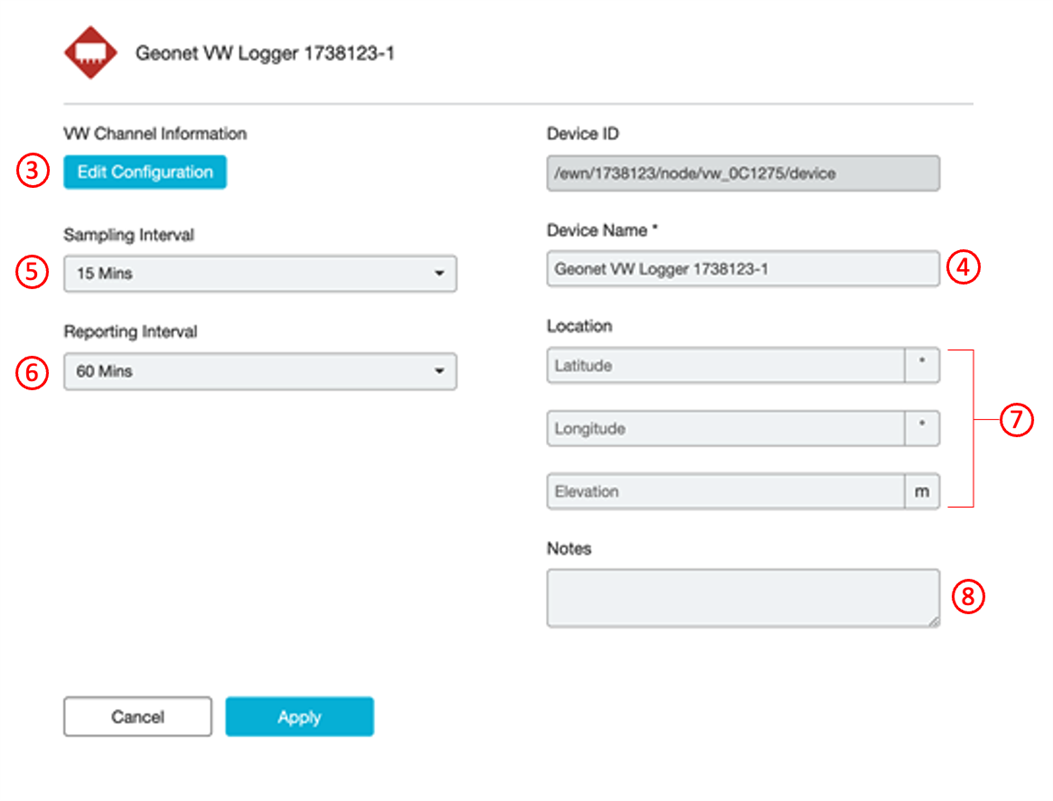Click the Location label
This screenshot has height=801, width=1053.
(580, 326)
